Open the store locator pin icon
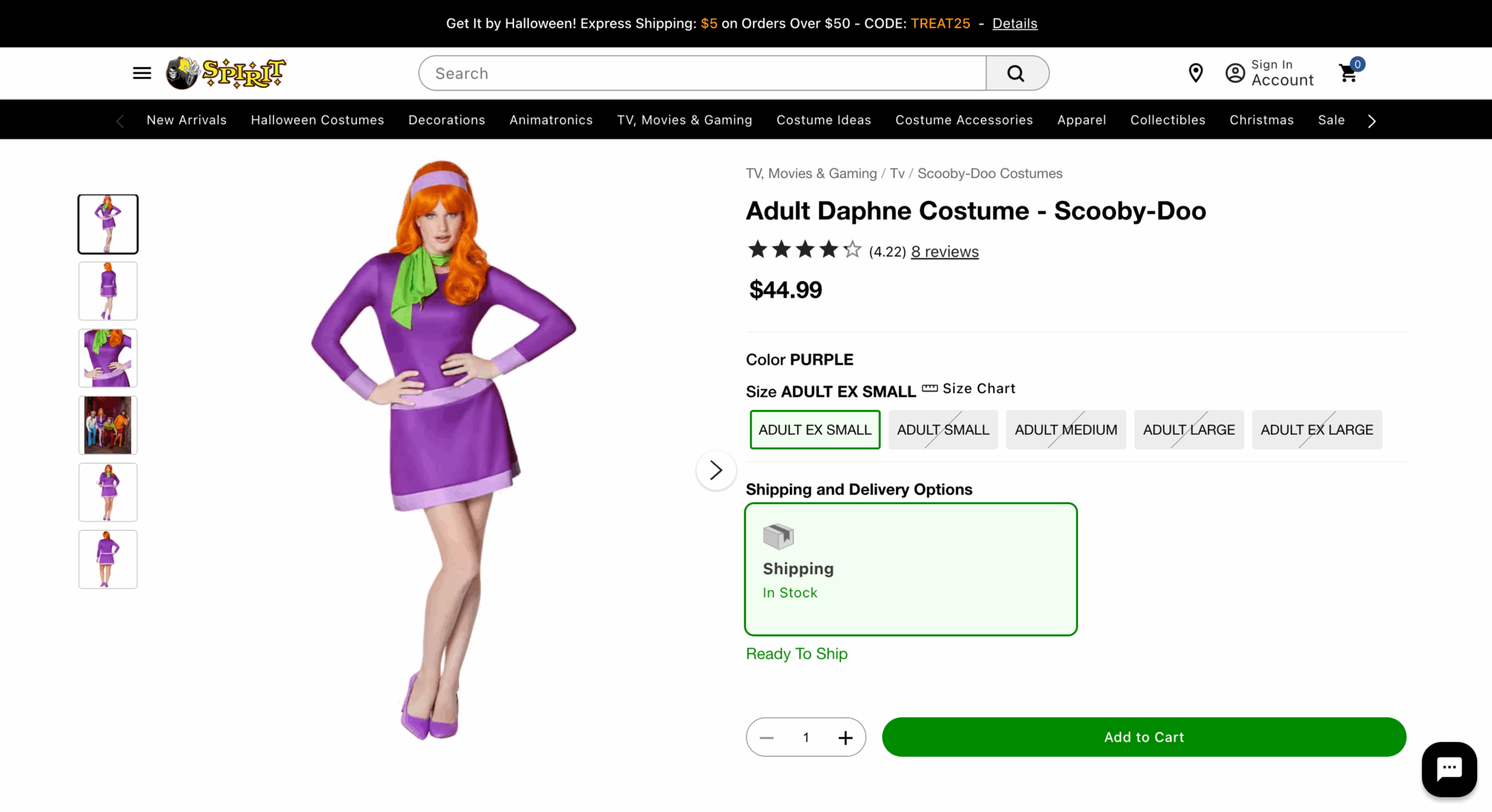 pos(1195,73)
